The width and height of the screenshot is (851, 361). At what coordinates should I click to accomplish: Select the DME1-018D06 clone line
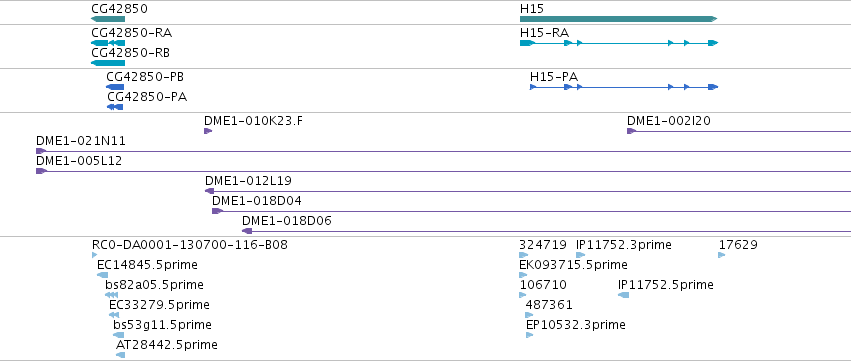point(546,231)
